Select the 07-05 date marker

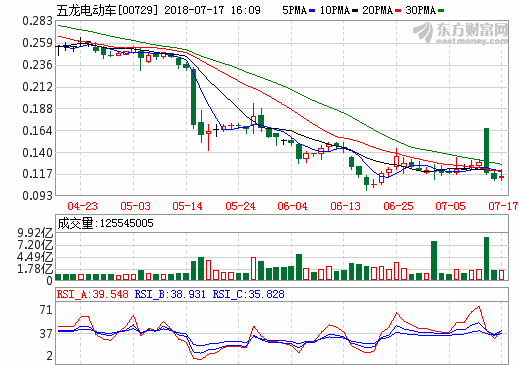[450, 206]
